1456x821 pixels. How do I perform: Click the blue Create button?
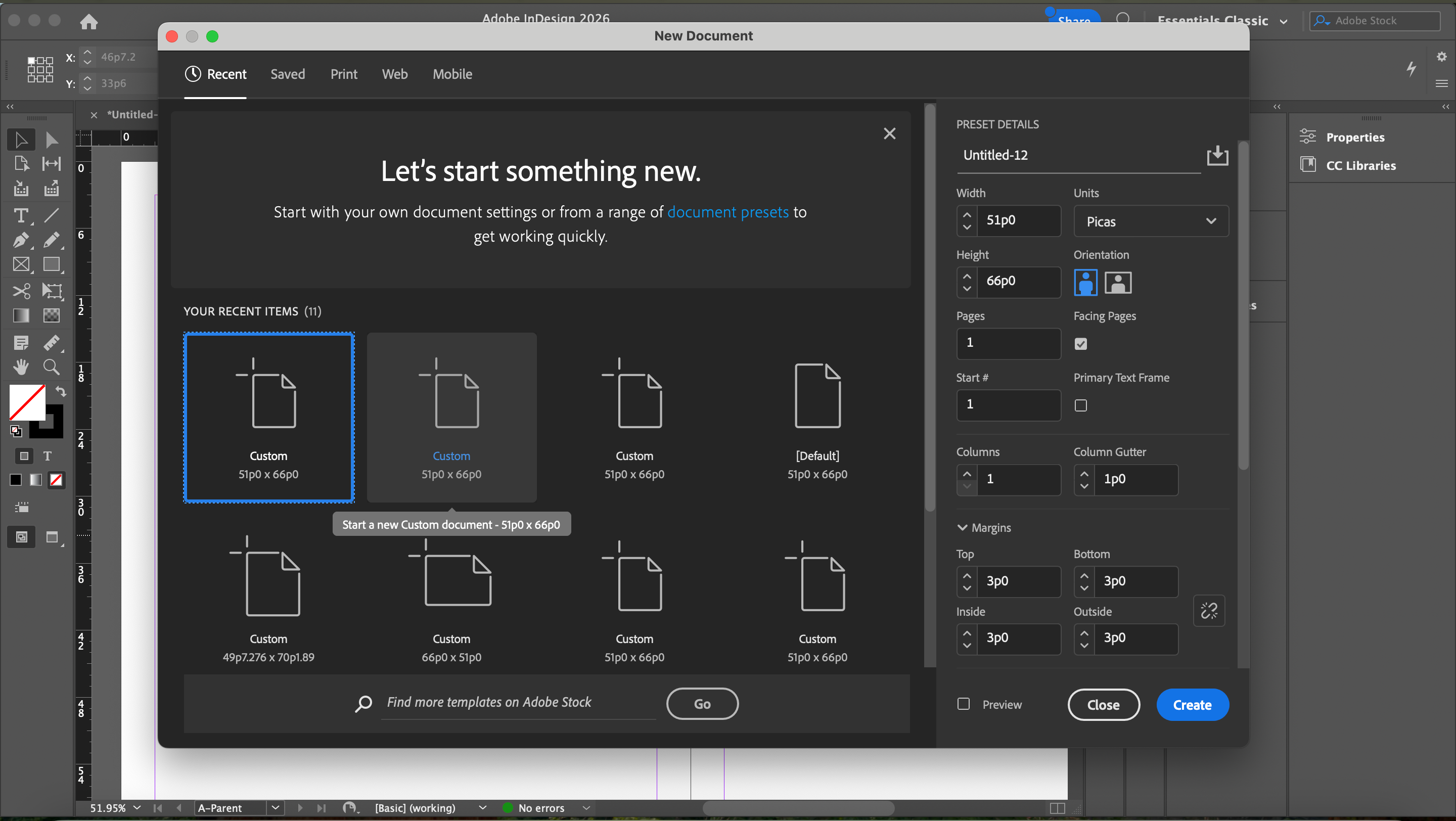pos(1192,705)
